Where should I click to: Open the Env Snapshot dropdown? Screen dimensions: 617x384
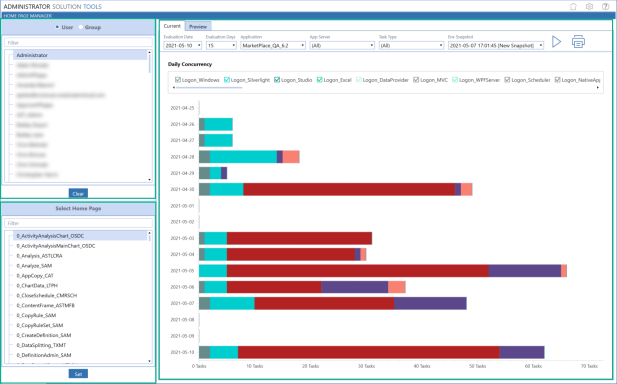tap(496, 46)
